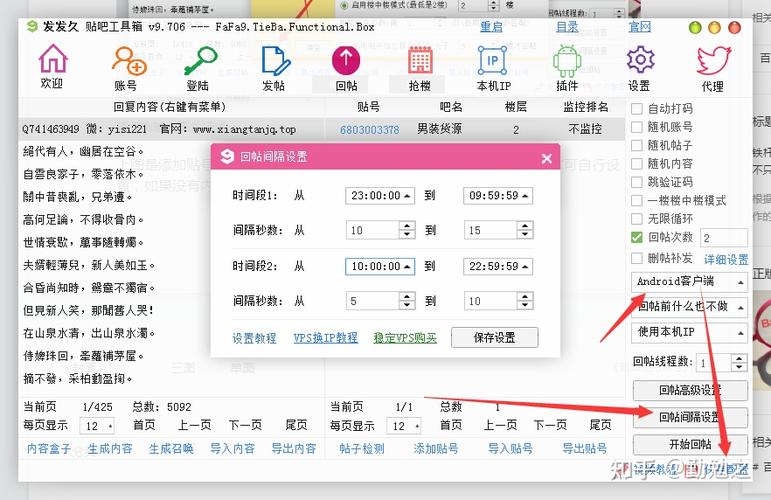Click the 导出贴号 link
771x500 pixels.
click(x=585, y=449)
